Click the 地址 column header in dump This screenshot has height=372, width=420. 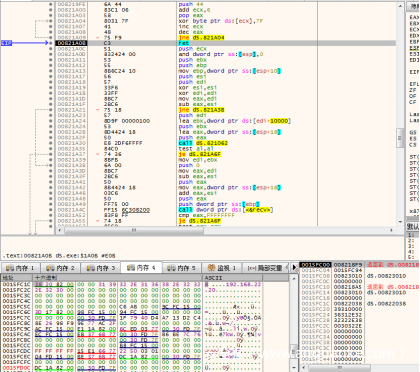click(x=17, y=278)
